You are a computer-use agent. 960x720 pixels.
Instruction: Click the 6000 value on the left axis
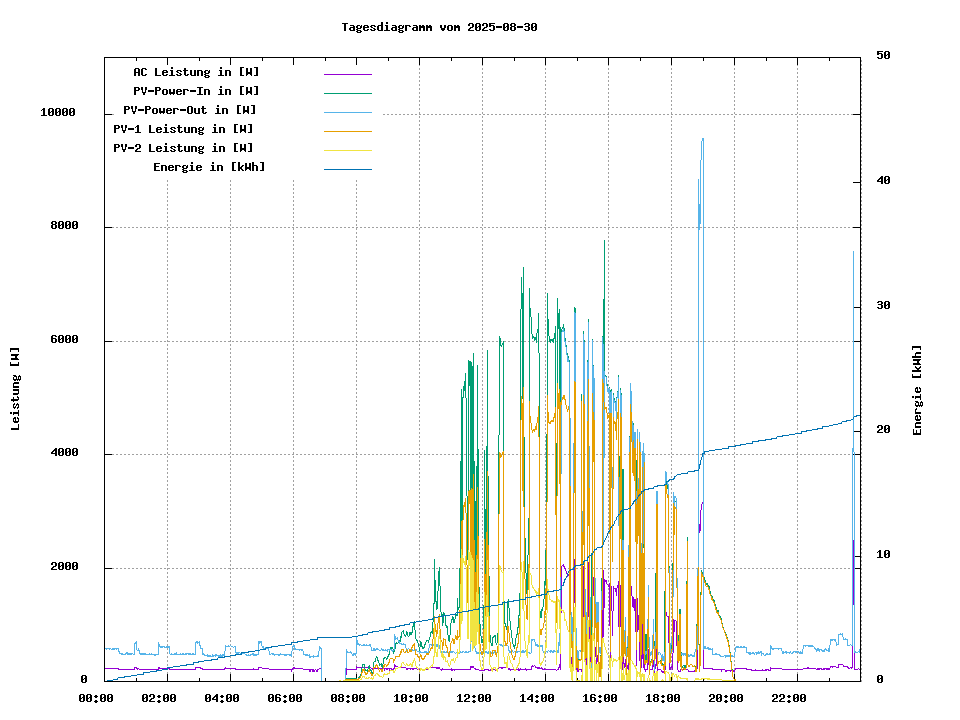[64, 340]
